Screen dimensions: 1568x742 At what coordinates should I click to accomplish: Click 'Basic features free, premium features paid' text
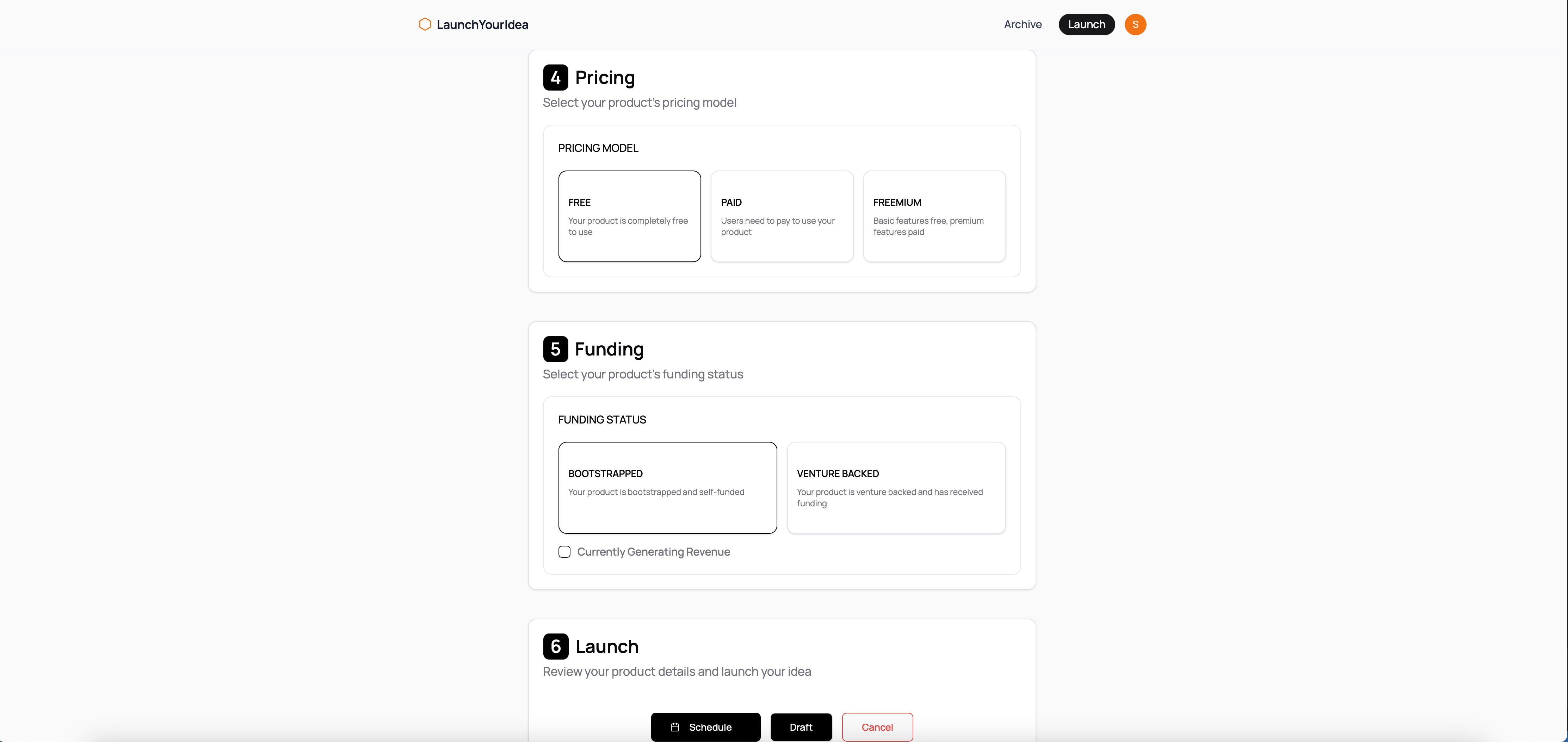(x=928, y=227)
